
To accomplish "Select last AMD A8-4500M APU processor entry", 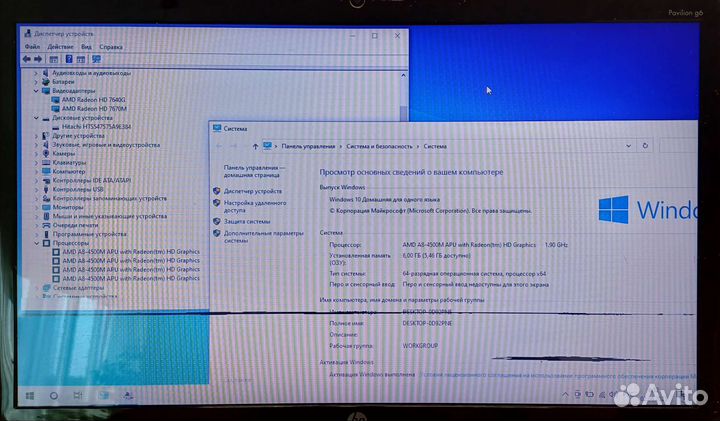I will [x=131, y=279].
